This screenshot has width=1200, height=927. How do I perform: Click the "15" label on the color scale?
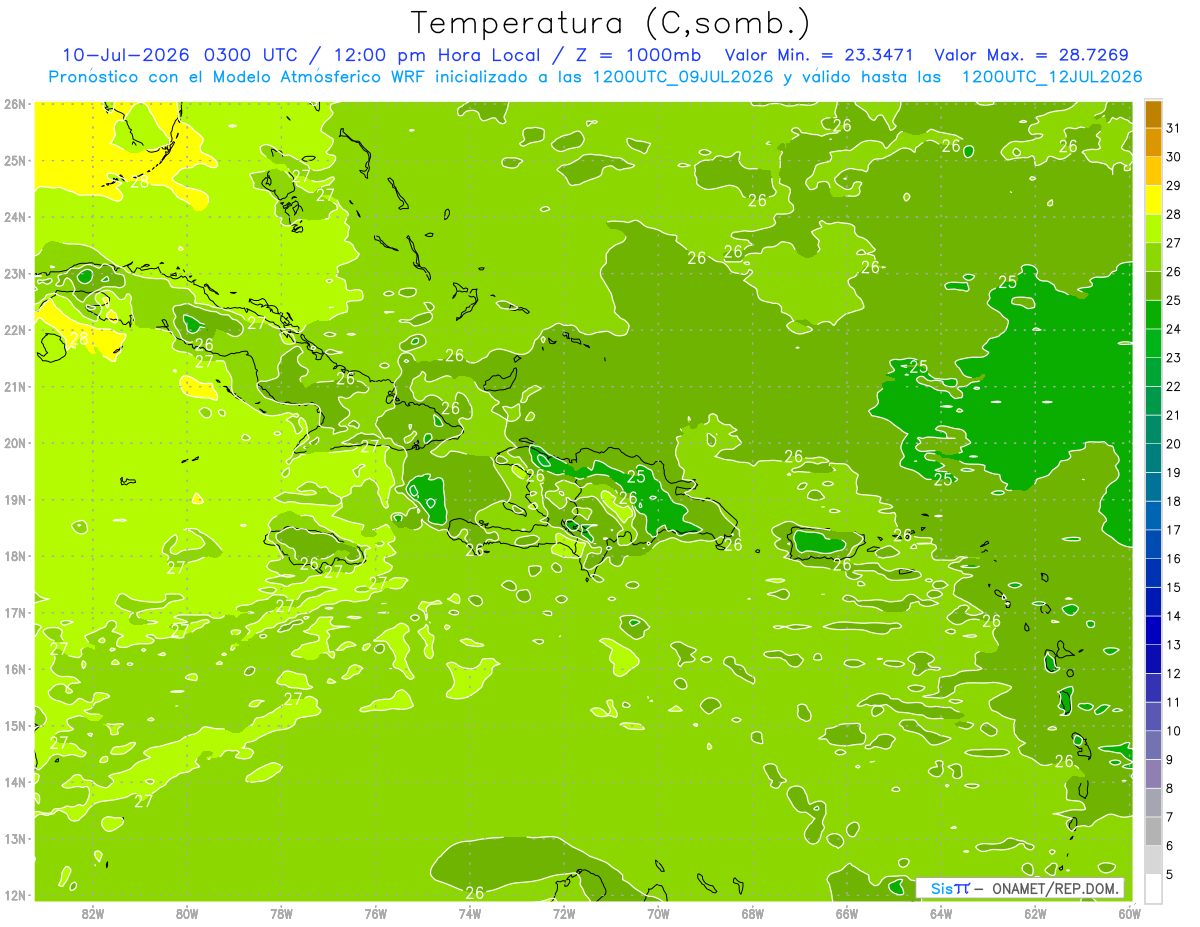point(1174,587)
